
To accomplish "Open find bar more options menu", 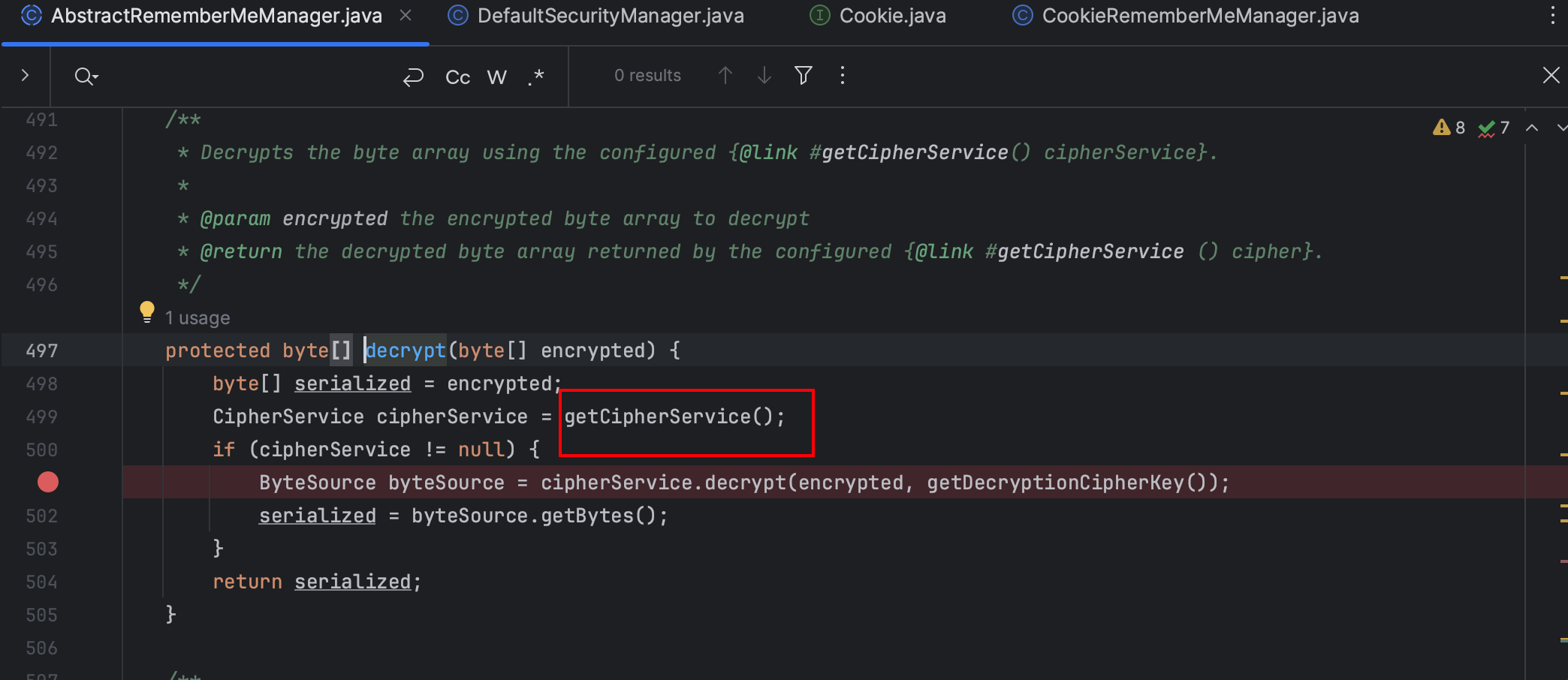I will pyautogui.click(x=843, y=75).
